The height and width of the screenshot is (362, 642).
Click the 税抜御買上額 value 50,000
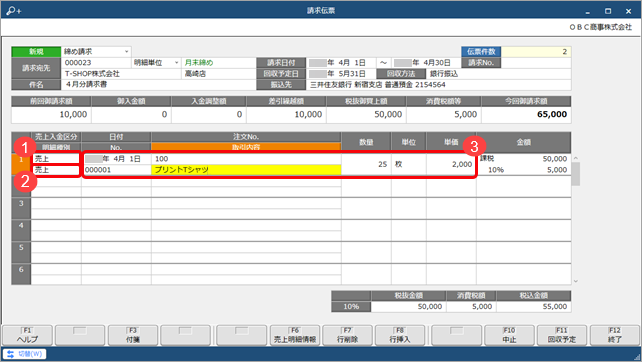point(388,115)
